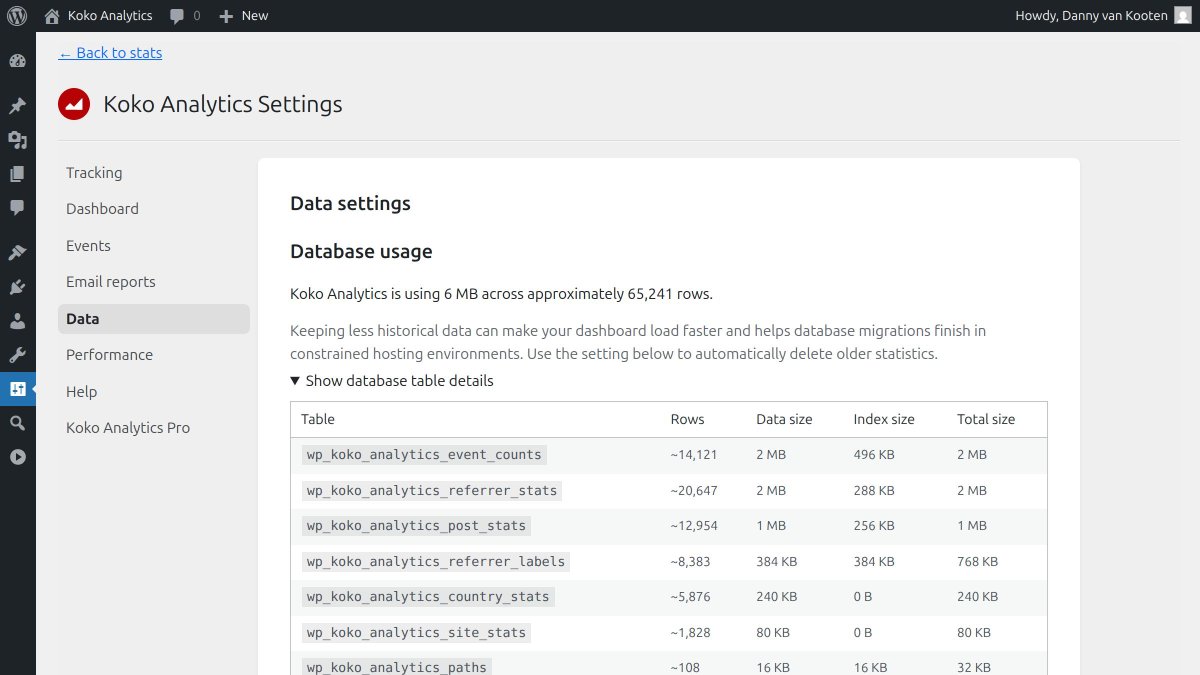Open the Help tab
This screenshot has width=1200, height=675.
154,392
